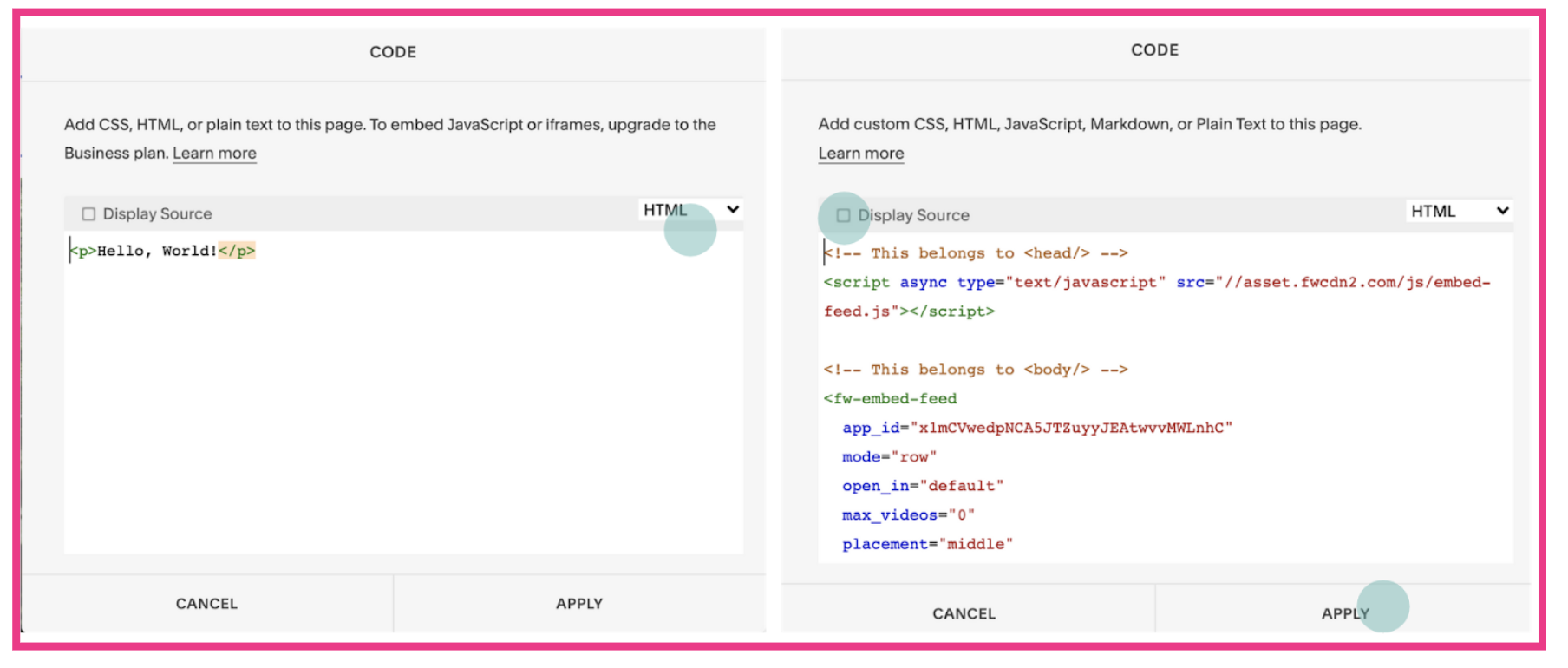1568x668 pixels.
Task: Click Apply in the right Code panel
Action: coord(1345,613)
